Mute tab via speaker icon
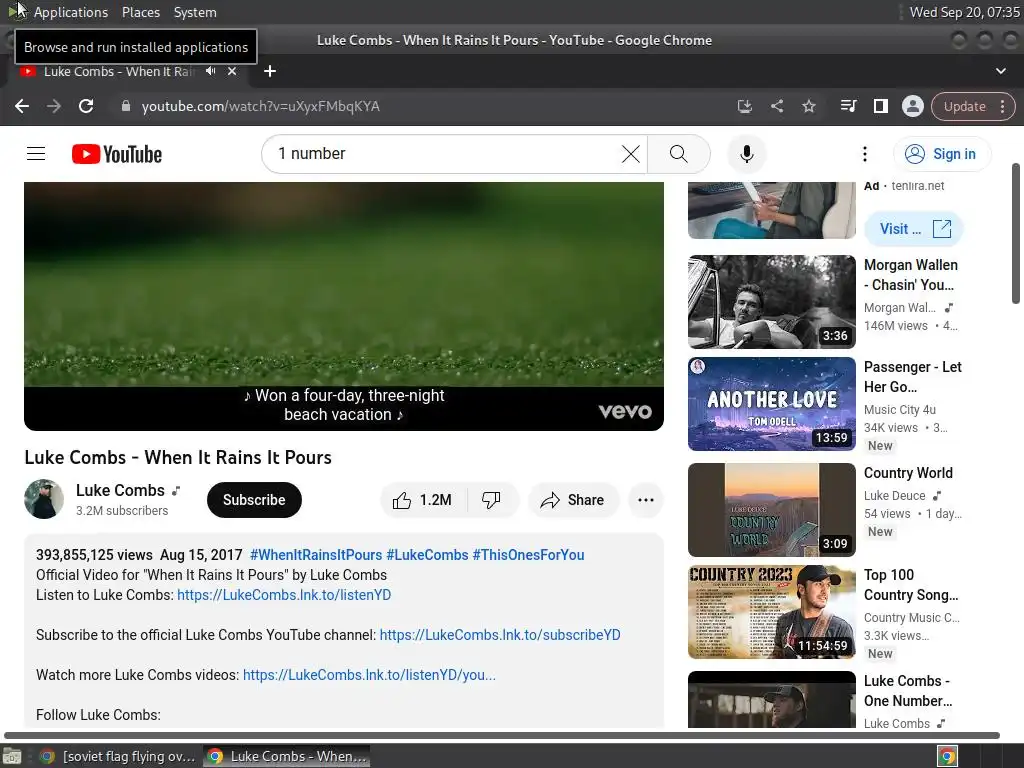Image resolution: width=1024 pixels, height=768 pixels. [210, 71]
